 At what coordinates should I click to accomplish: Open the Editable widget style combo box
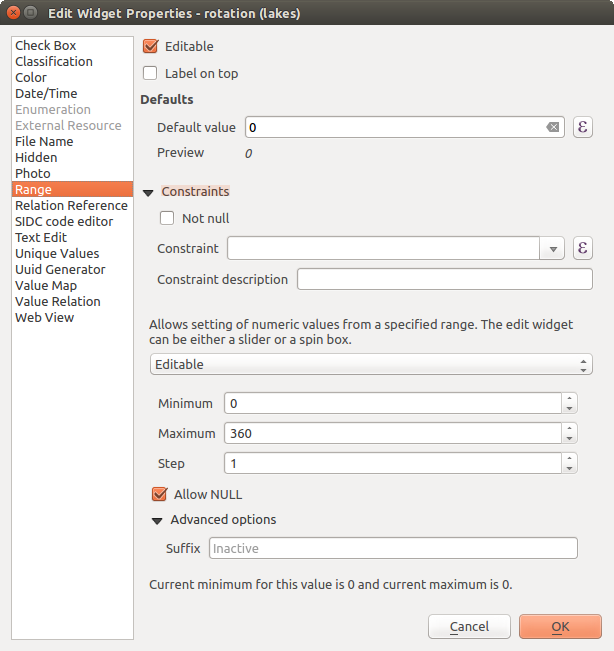370,365
